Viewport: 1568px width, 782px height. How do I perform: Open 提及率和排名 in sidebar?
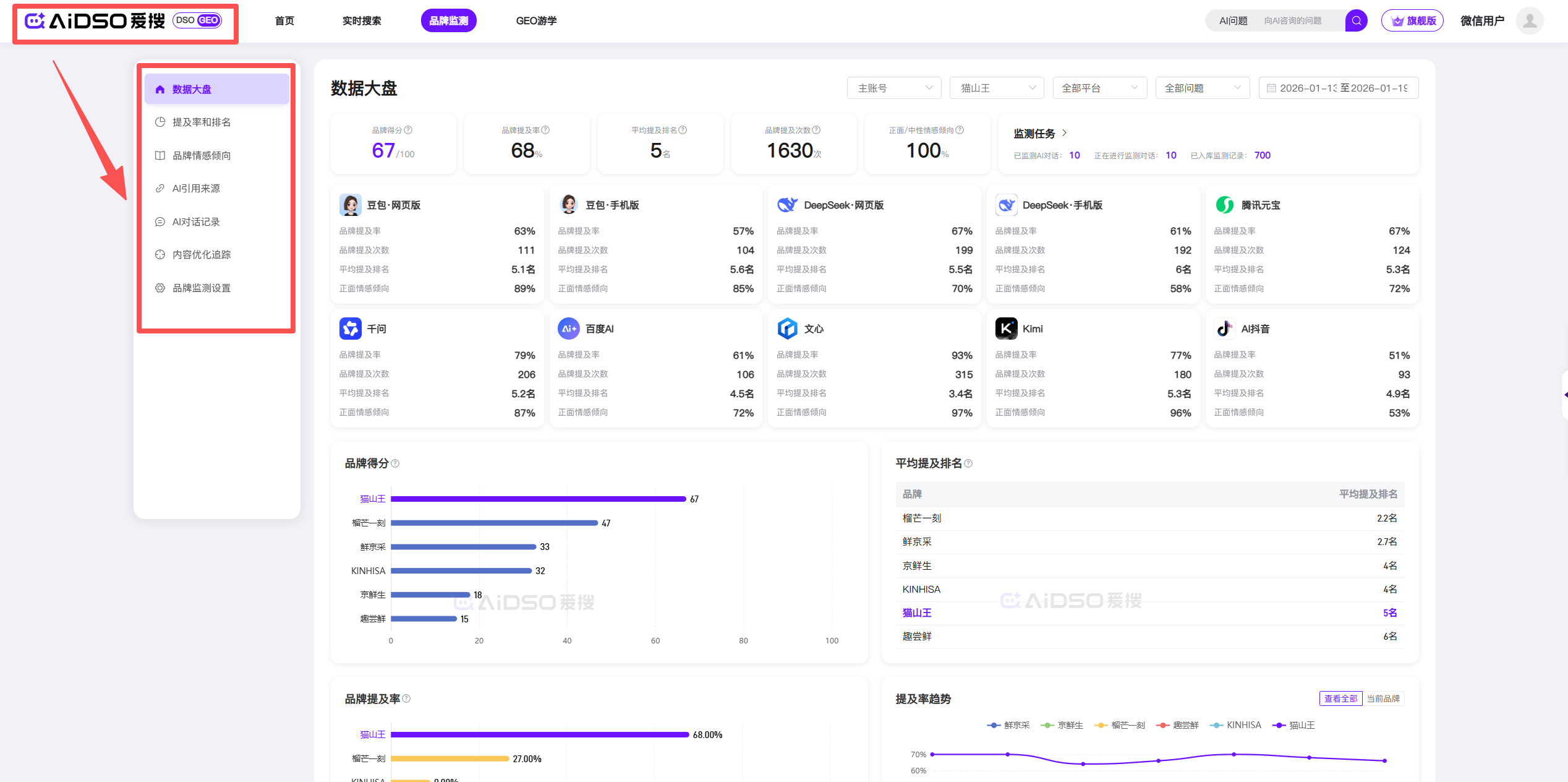202,122
